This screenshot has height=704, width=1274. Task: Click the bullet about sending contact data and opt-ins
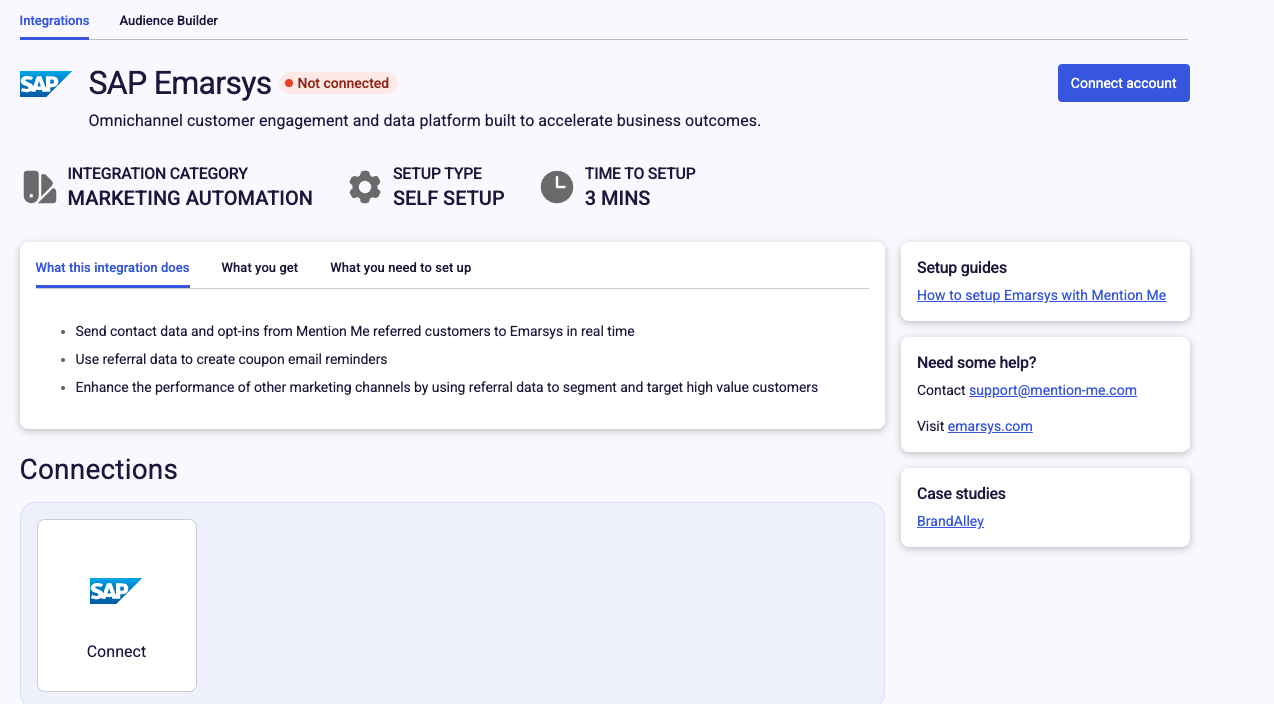355,331
